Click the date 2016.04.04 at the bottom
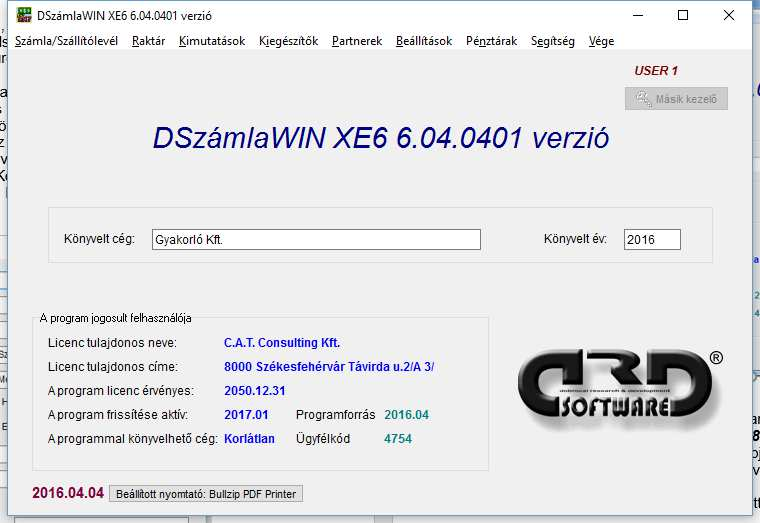760x523 pixels. pyautogui.click(x=68, y=493)
